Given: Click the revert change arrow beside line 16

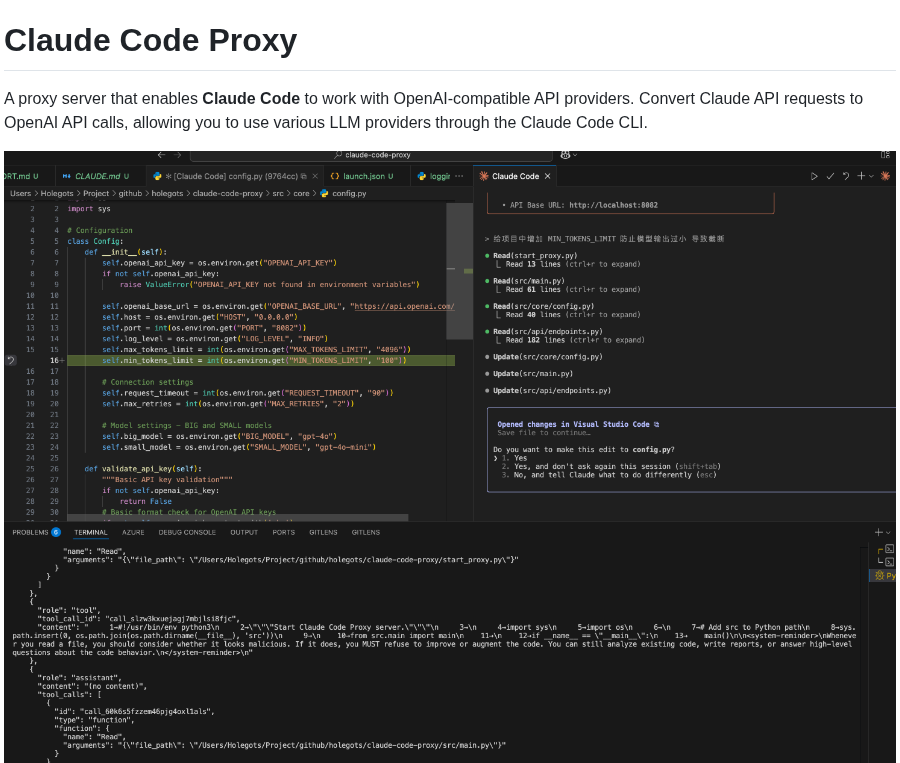Looking at the screenshot, I should point(10,361).
